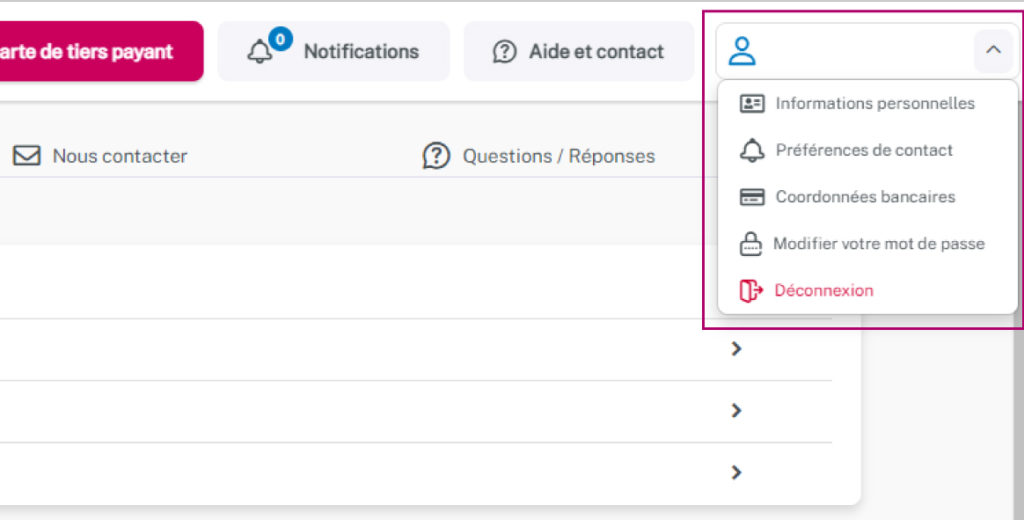This screenshot has width=1024, height=520.
Task: Click the bank card icon for Coordonnées bancaires
Action: 752,197
